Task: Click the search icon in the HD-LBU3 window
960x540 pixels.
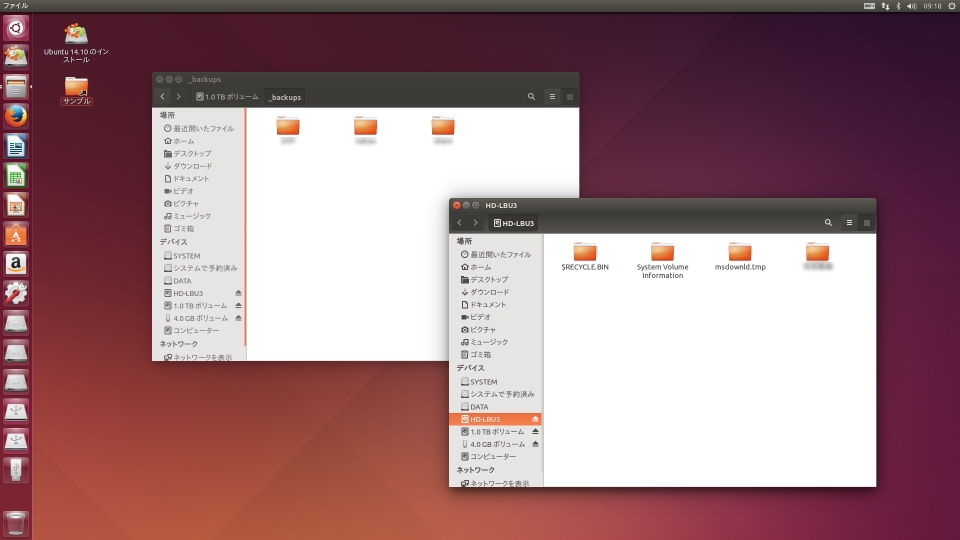Action: pyautogui.click(x=828, y=223)
